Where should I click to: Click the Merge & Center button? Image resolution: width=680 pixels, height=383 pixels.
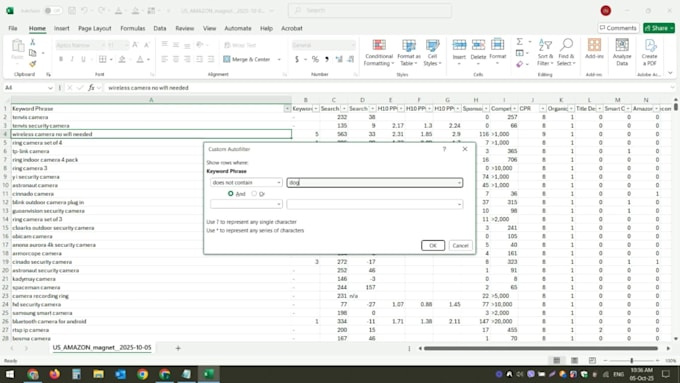[x=247, y=59]
